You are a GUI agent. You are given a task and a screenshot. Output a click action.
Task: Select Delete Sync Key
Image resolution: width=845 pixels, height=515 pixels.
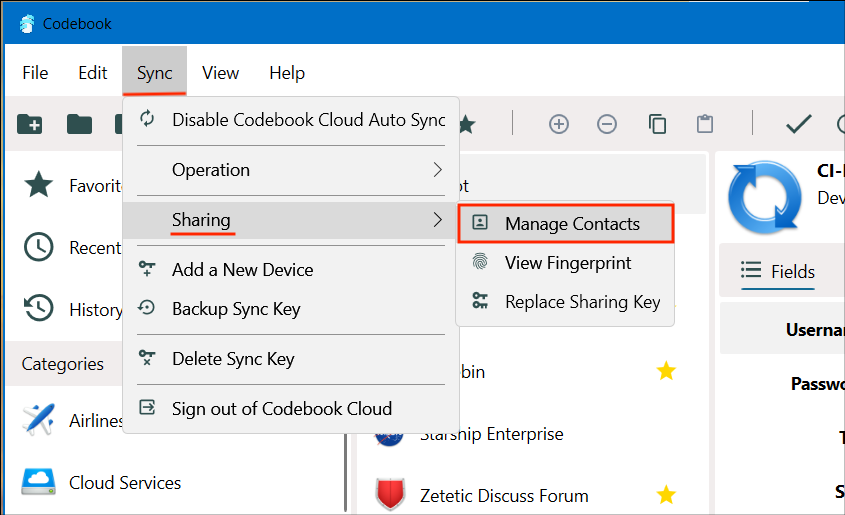point(291,359)
